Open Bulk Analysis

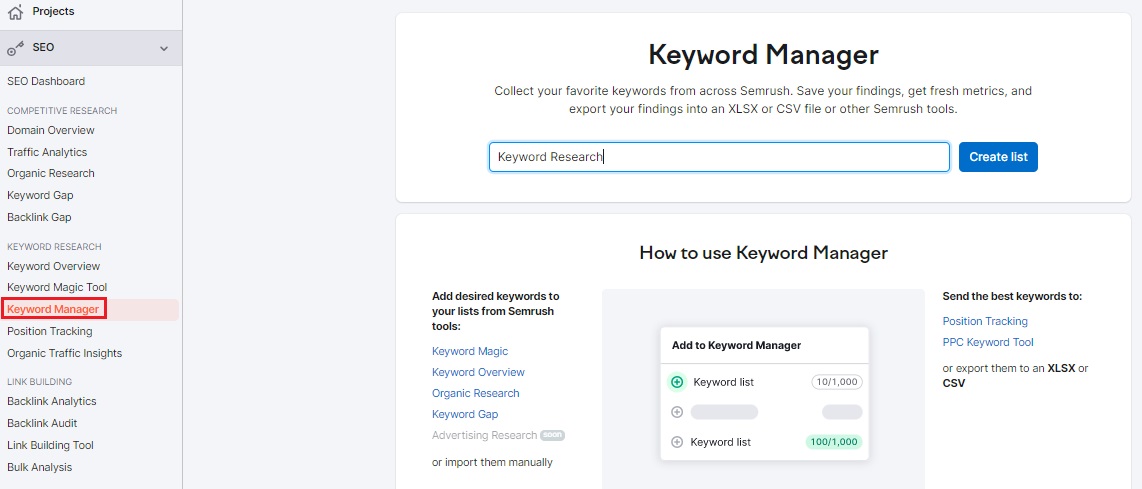(x=39, y=466)
